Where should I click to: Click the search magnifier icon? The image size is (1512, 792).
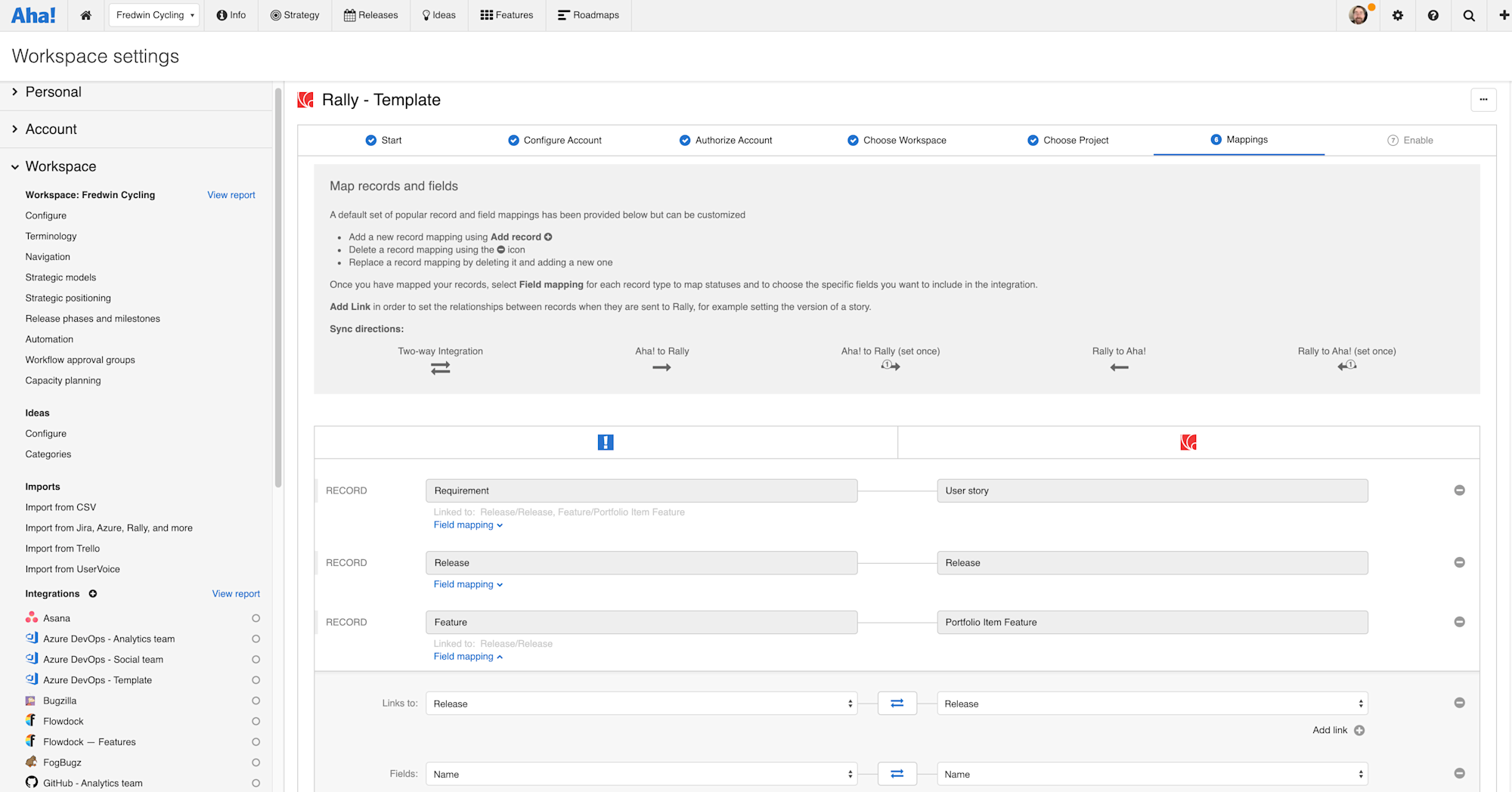pos(1468,15)
